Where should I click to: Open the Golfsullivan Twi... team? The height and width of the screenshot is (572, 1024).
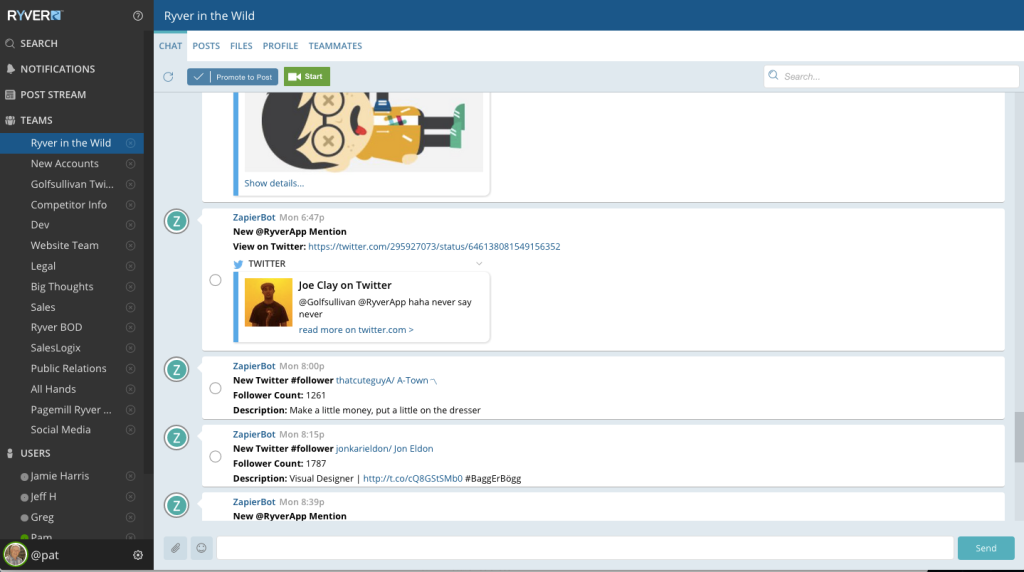pos(72,184)
